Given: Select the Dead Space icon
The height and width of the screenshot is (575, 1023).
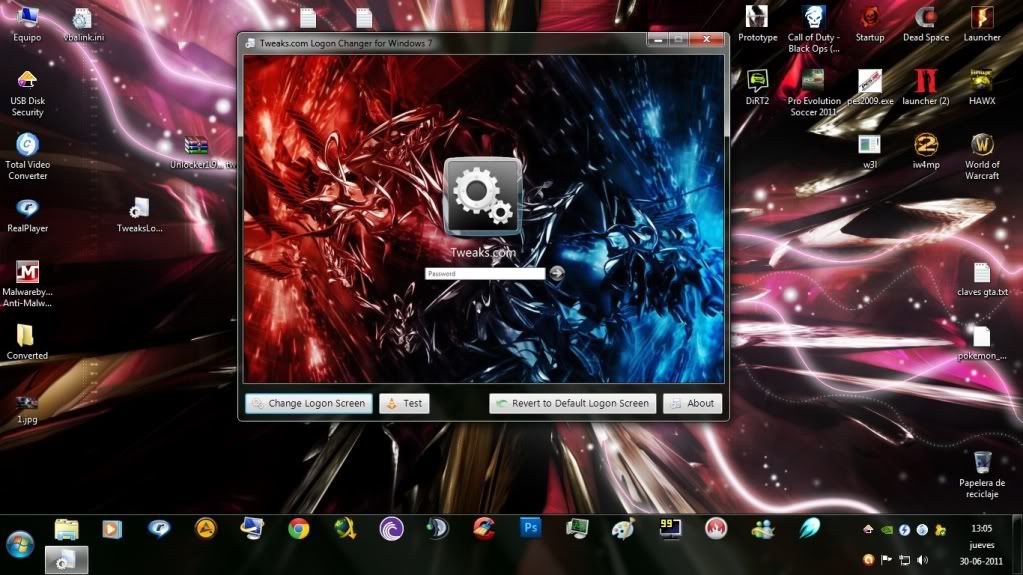Looking at the screenshot, I should 926,23.
